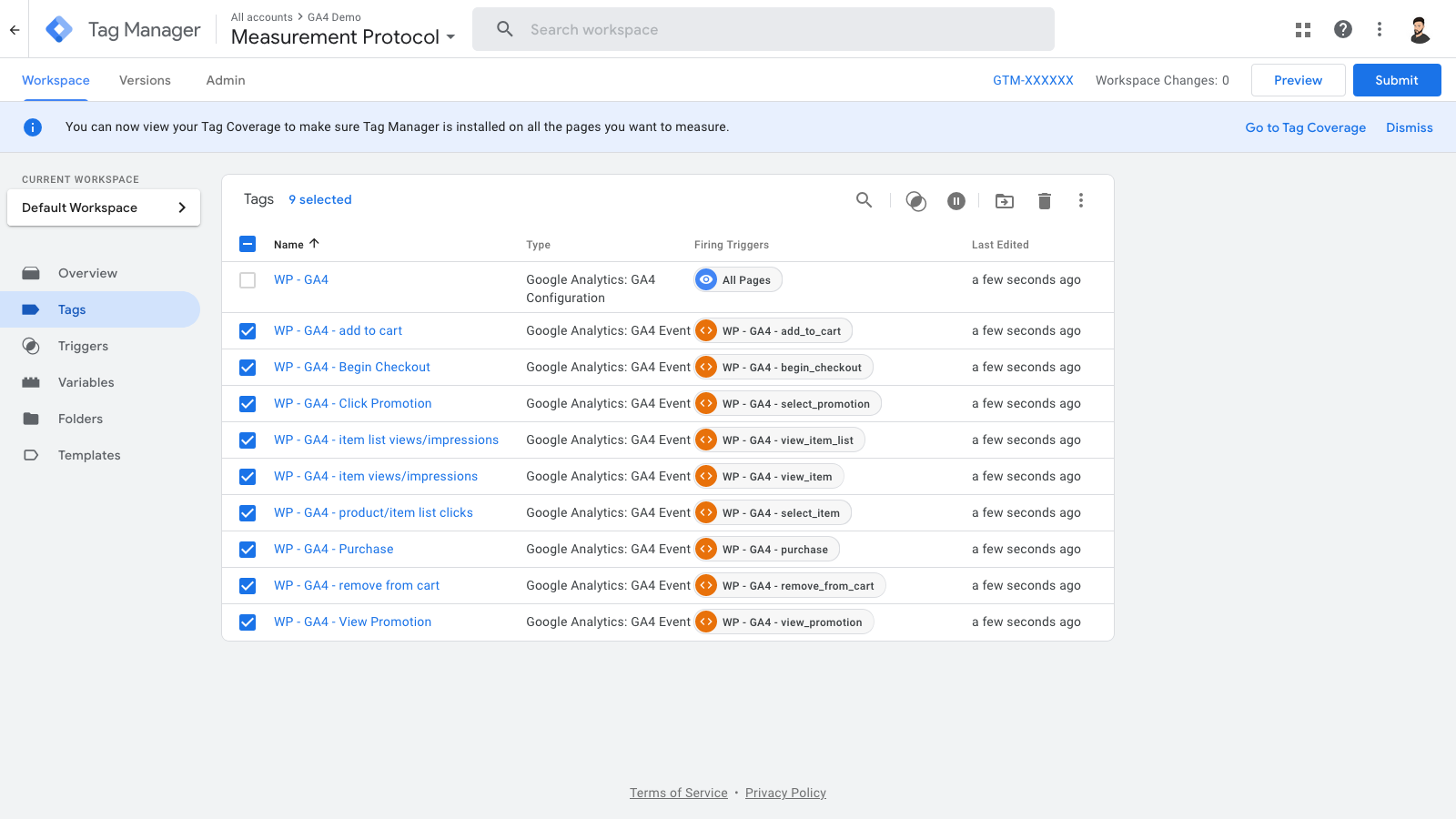
Task: Click the orange add_to_cart trigger icon
Action: pyautogui.click(x=706, y=330)
